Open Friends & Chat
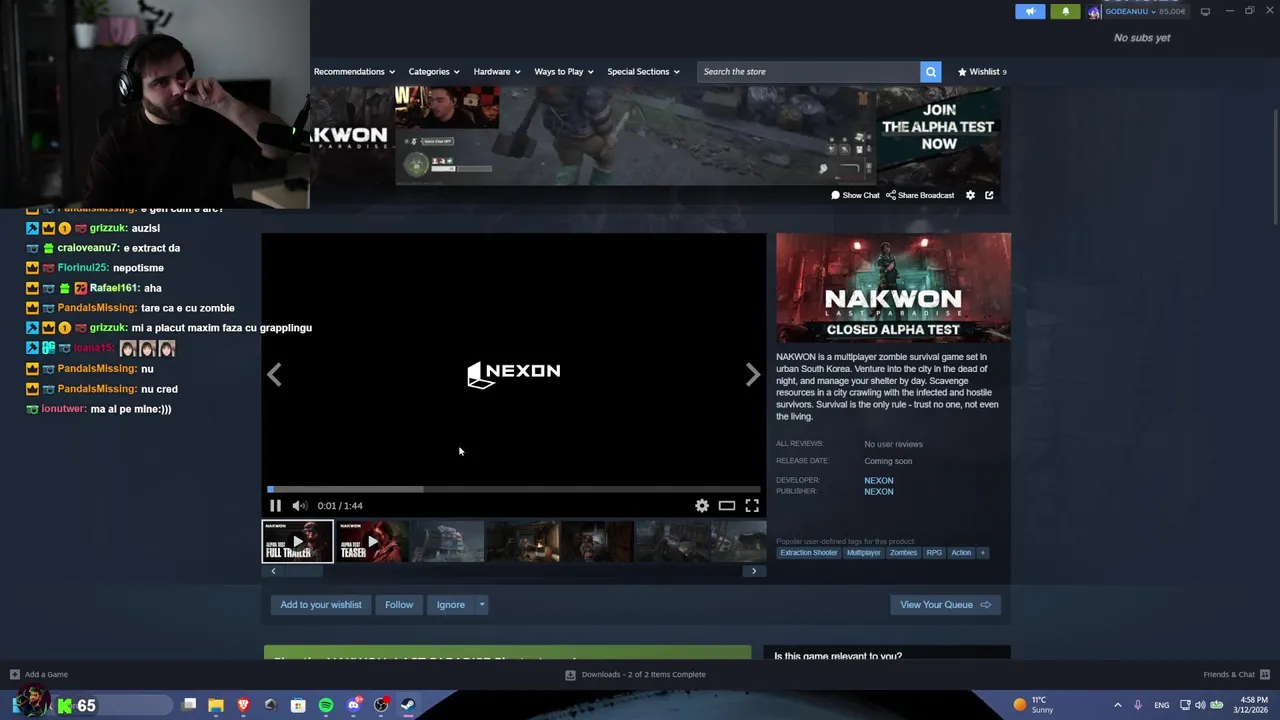The width and height of the screenshot is (1280, 720). click(x=1237, y=675)
